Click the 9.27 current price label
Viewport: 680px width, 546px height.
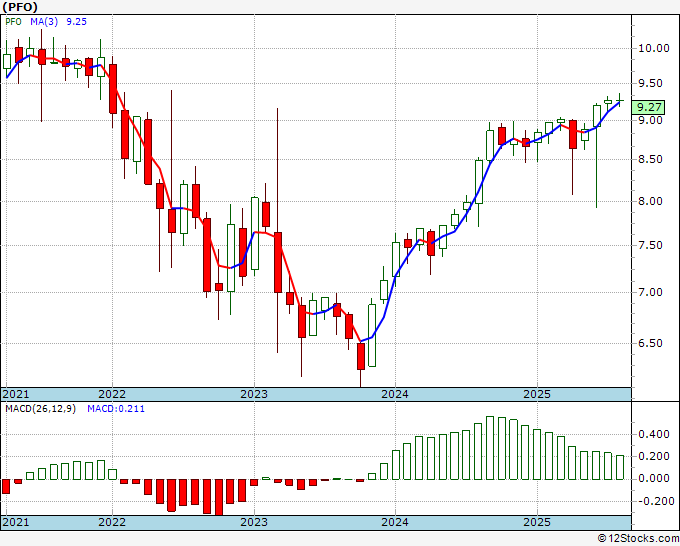648,107
